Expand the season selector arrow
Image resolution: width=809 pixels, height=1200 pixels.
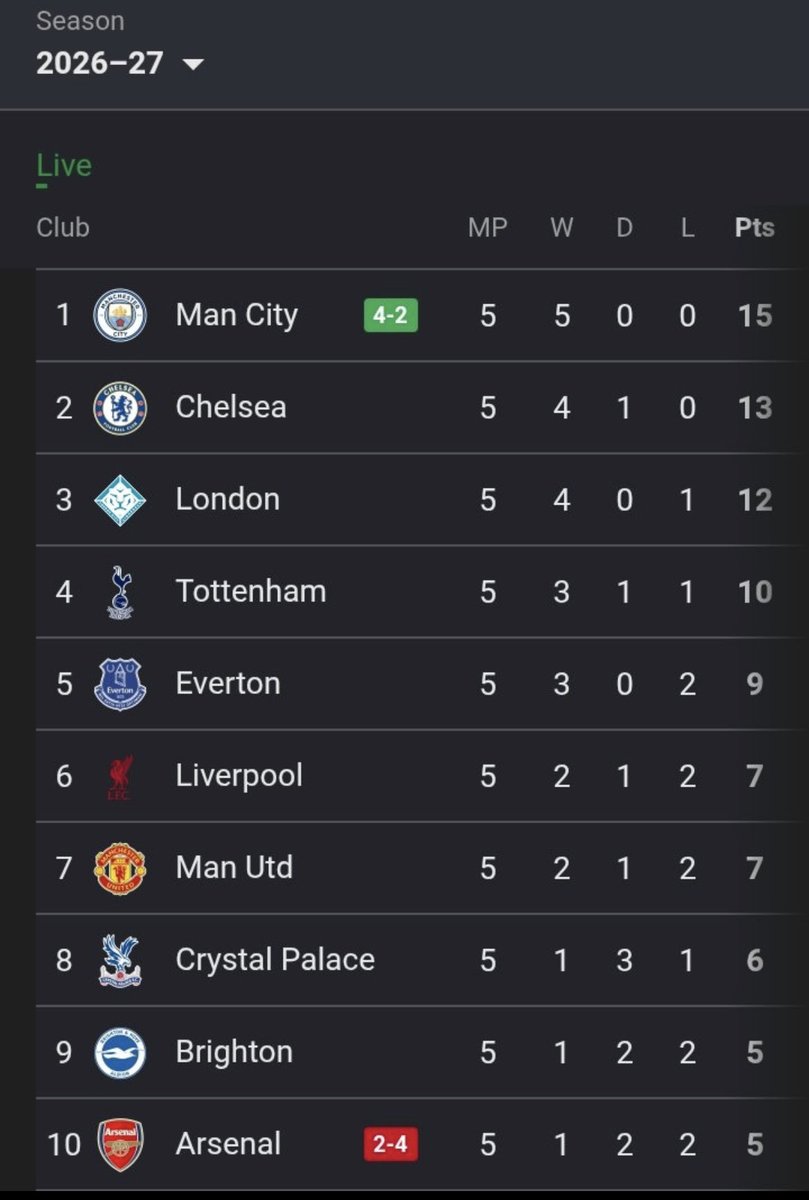[193, 64]
